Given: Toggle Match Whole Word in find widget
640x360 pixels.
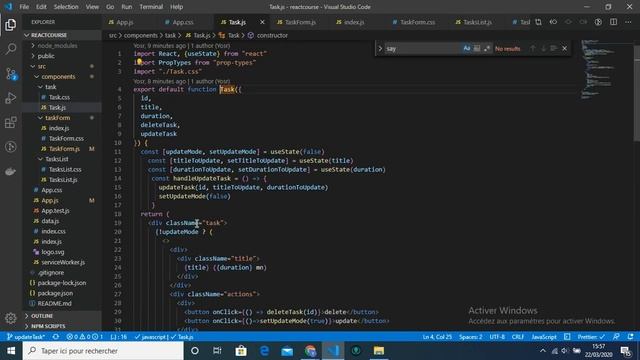Looking at the screenshot, I should click(x=477, y=49).
